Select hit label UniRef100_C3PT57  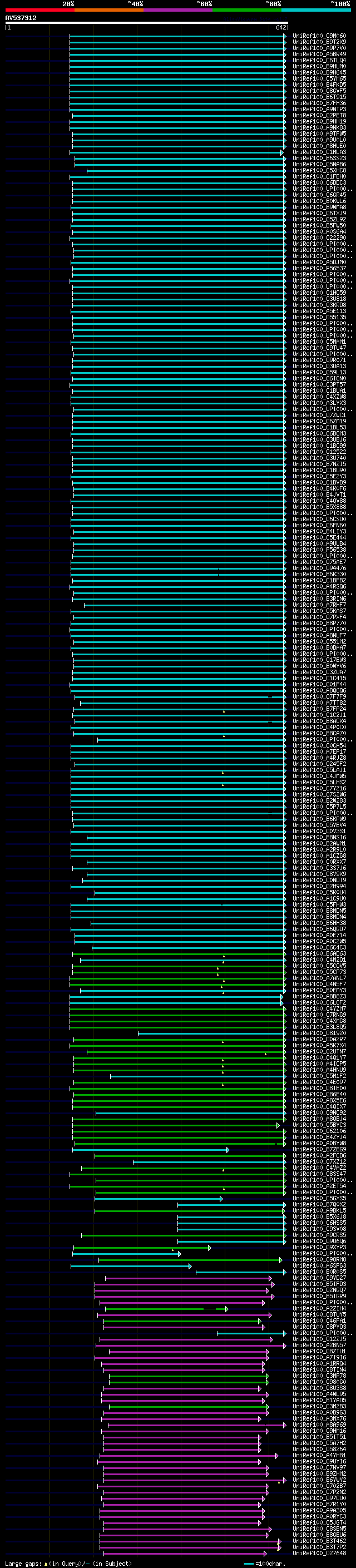coord(319,385)
